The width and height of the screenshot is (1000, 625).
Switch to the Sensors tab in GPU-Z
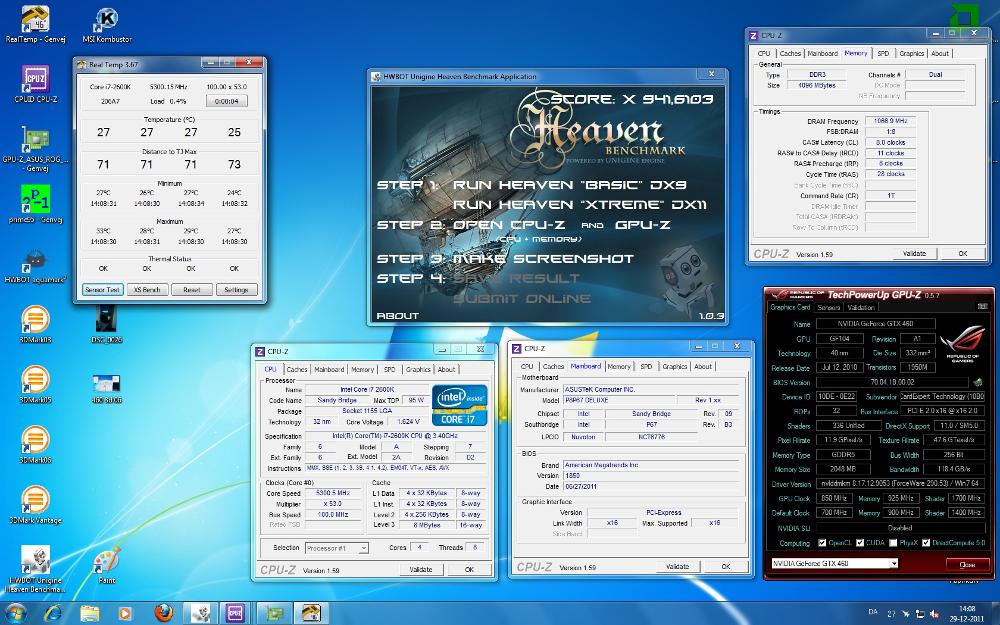(x=828, y=307)
